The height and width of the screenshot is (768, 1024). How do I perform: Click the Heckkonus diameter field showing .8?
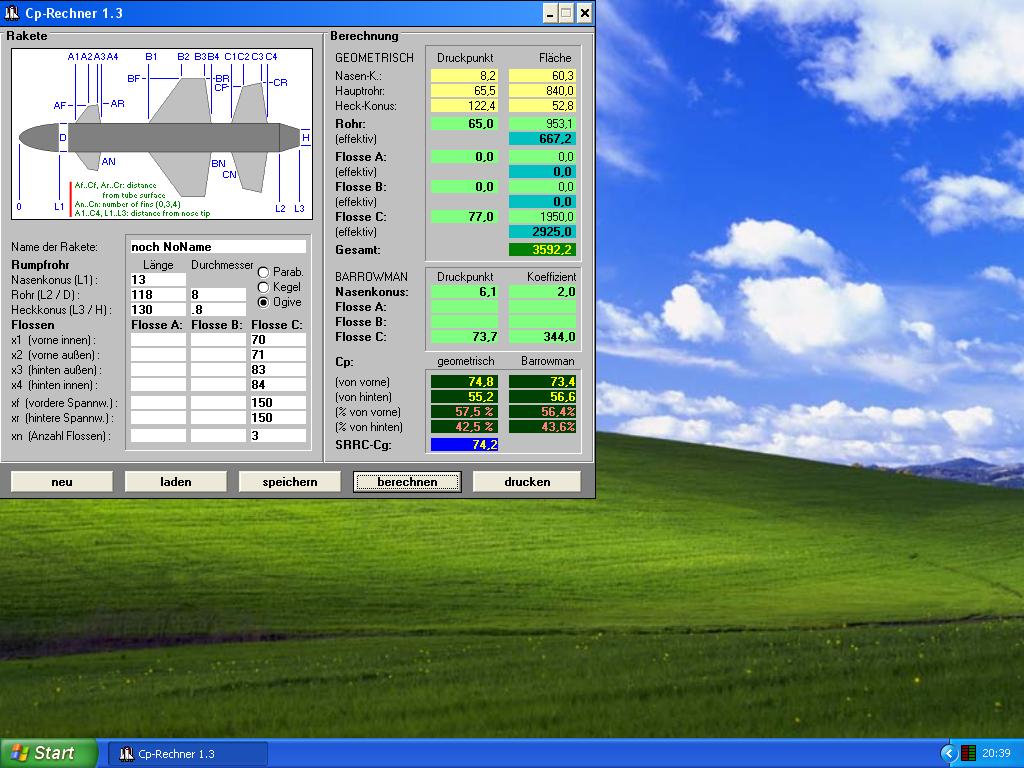click(218, 310)
